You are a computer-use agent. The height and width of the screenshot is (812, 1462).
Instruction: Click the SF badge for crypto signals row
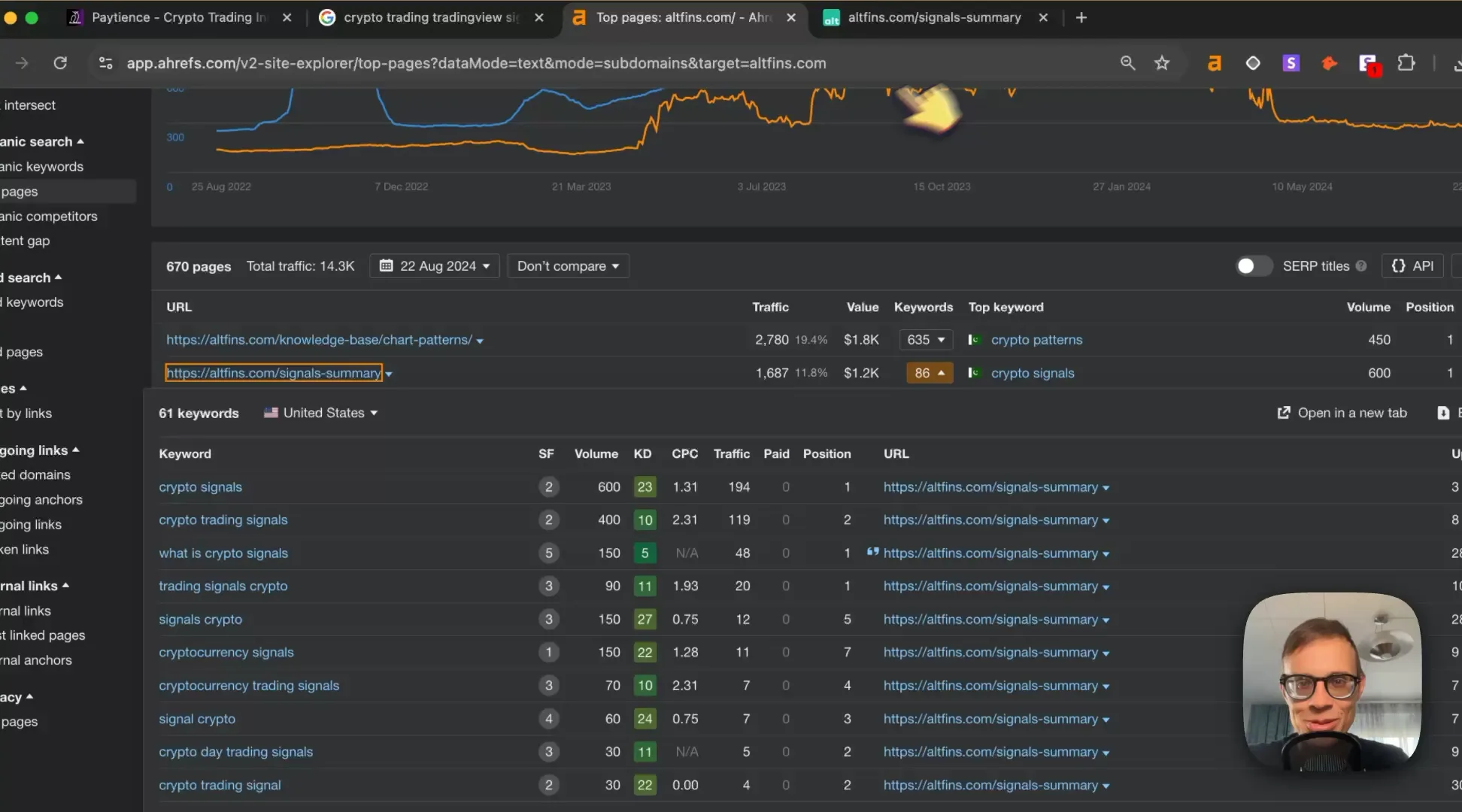click(x=548, y=487)
